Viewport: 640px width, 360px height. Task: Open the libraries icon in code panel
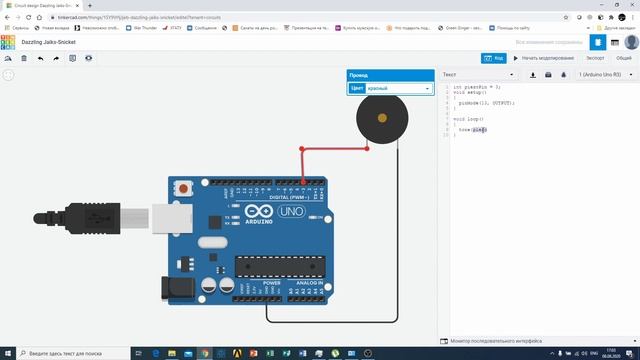tap(548, 75)
